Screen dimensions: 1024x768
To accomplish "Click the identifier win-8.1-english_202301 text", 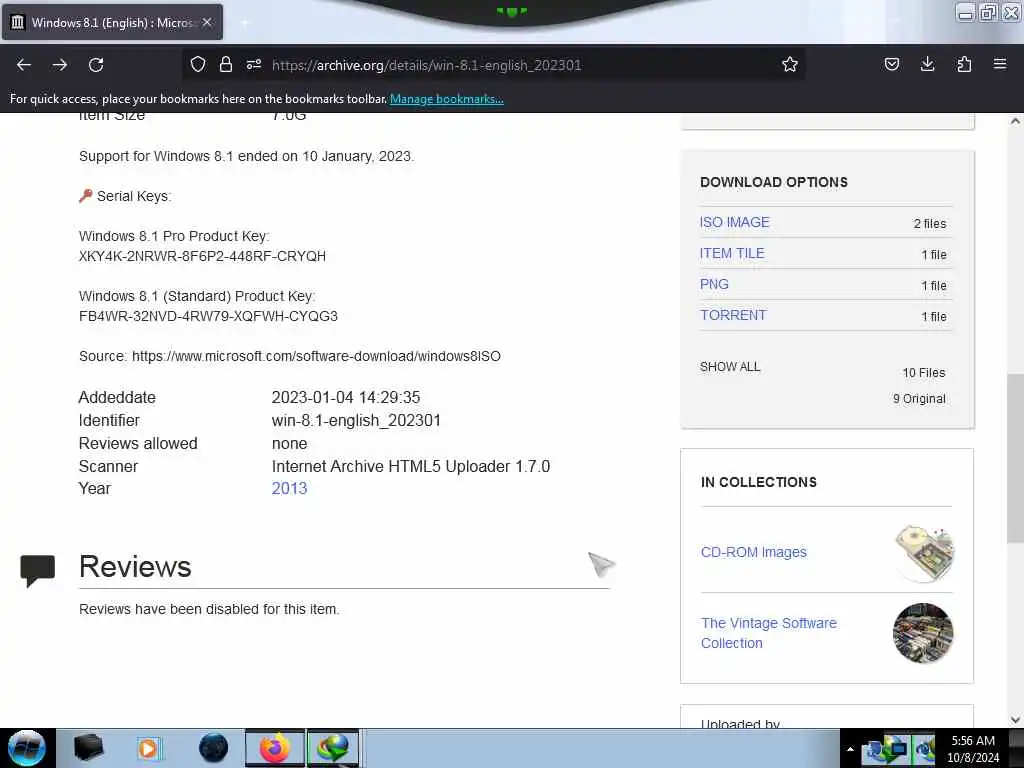I will [356, 421].
